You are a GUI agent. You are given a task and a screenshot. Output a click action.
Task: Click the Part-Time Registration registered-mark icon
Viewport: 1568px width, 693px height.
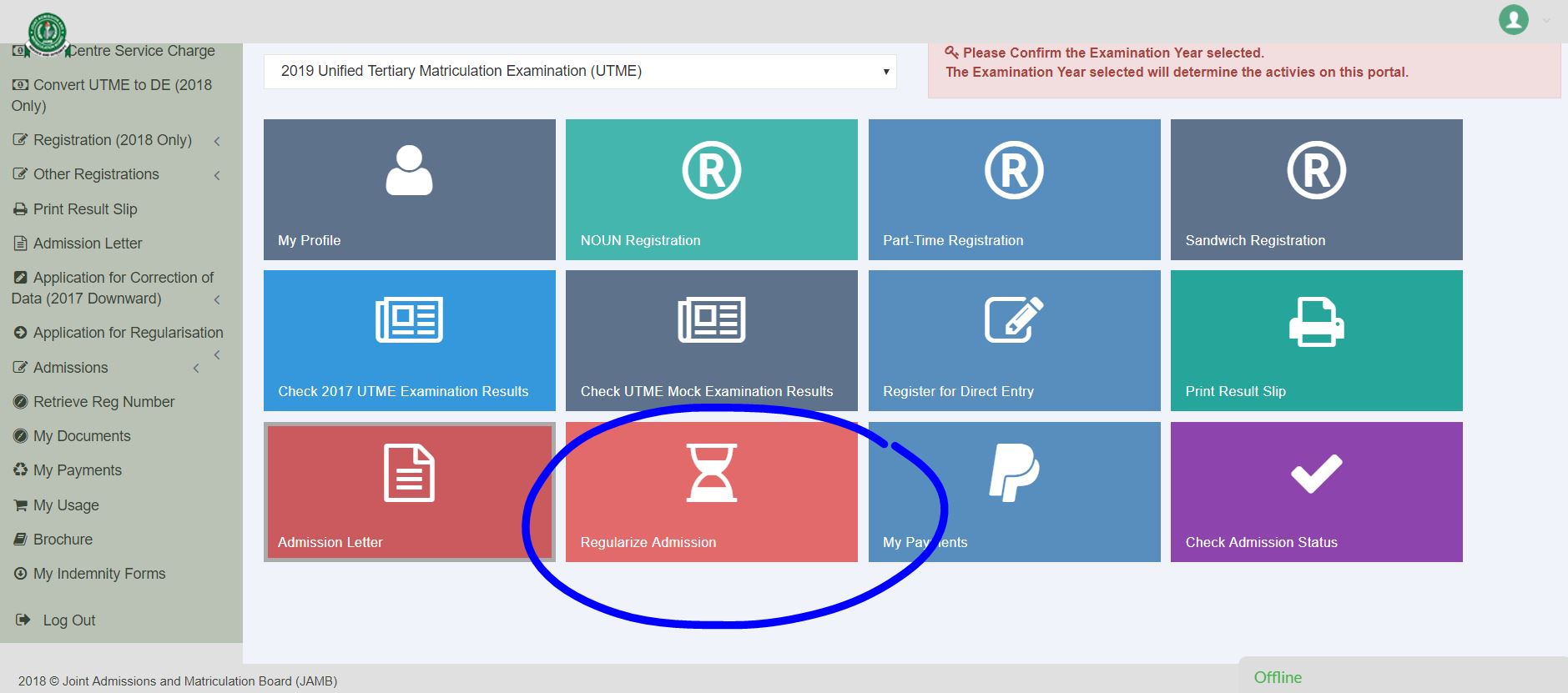pos(1014,170)
